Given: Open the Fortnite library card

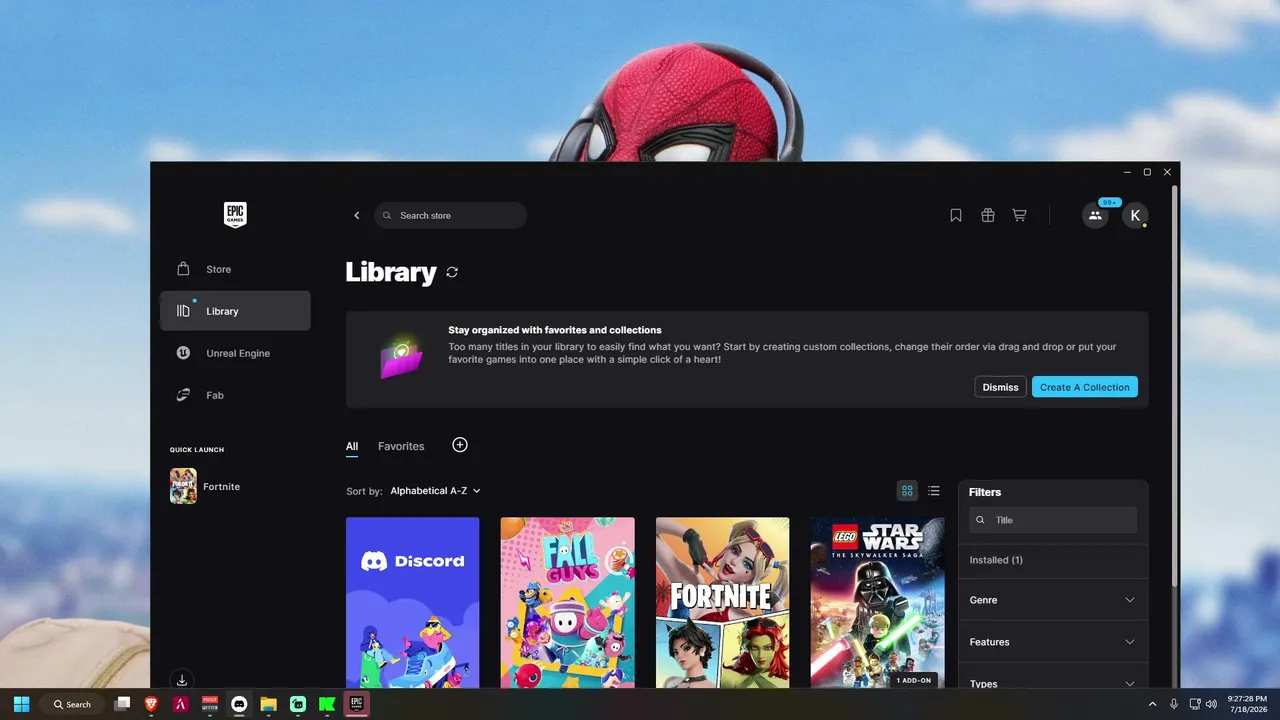Looking at the screenshot, I should point(722,603).
